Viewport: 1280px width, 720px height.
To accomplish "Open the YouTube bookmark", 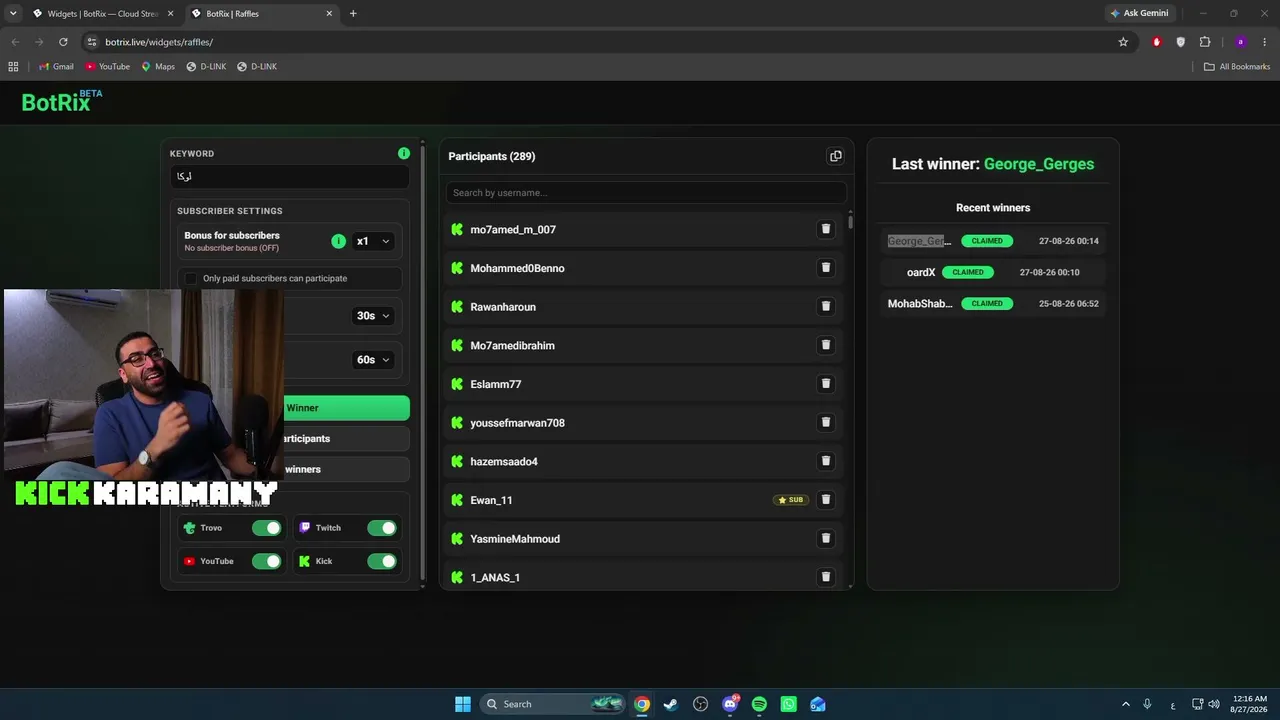I will 108,67.
